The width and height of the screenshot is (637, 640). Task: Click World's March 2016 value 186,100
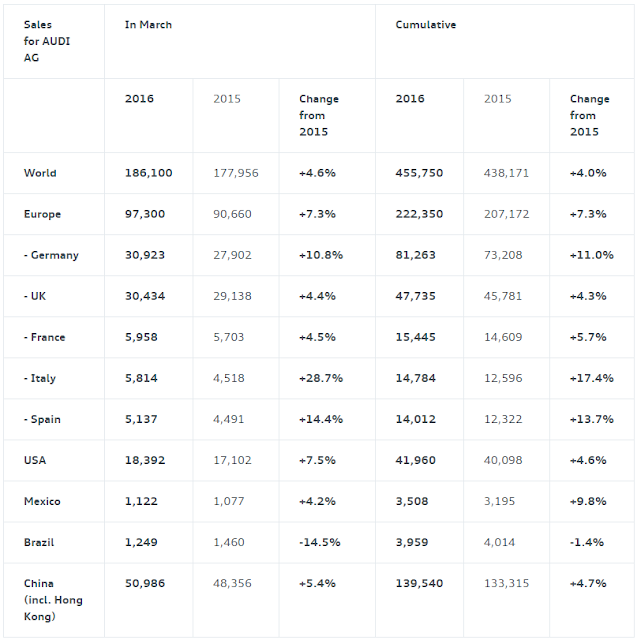pyautogui.click(x=149, y=173)
